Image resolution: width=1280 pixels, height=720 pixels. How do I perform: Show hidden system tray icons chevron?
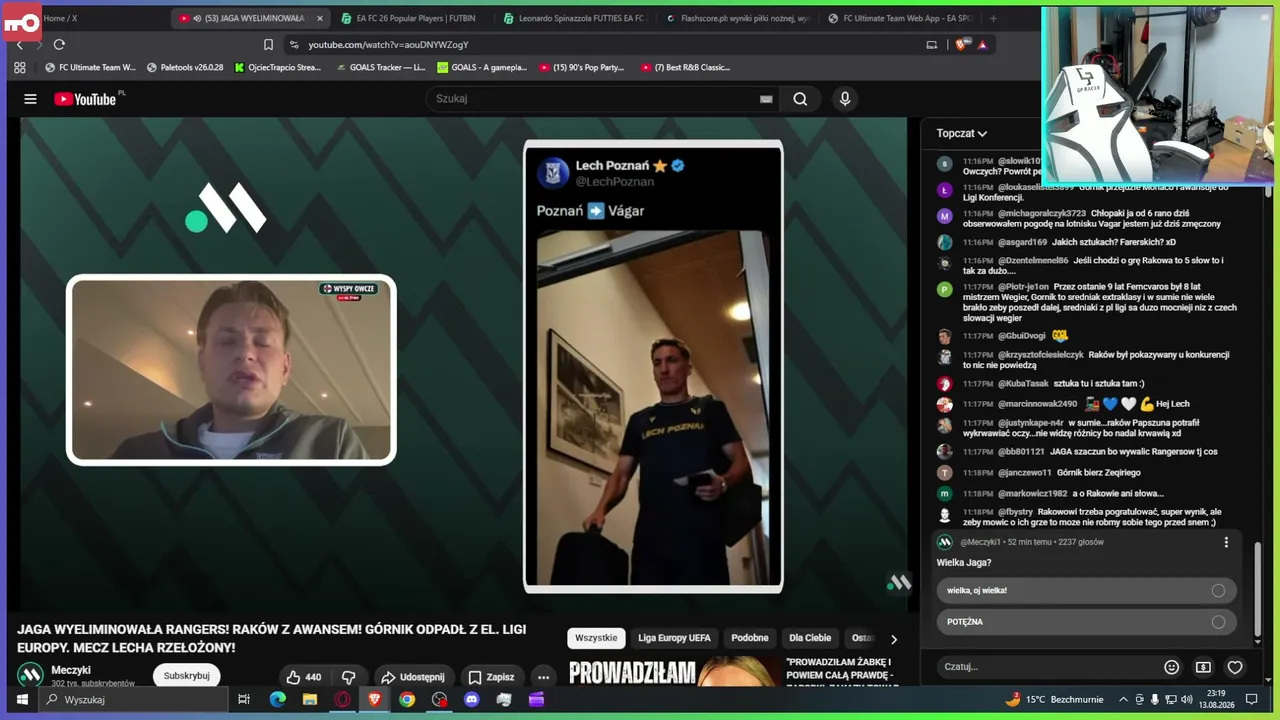pos(1123,700)
